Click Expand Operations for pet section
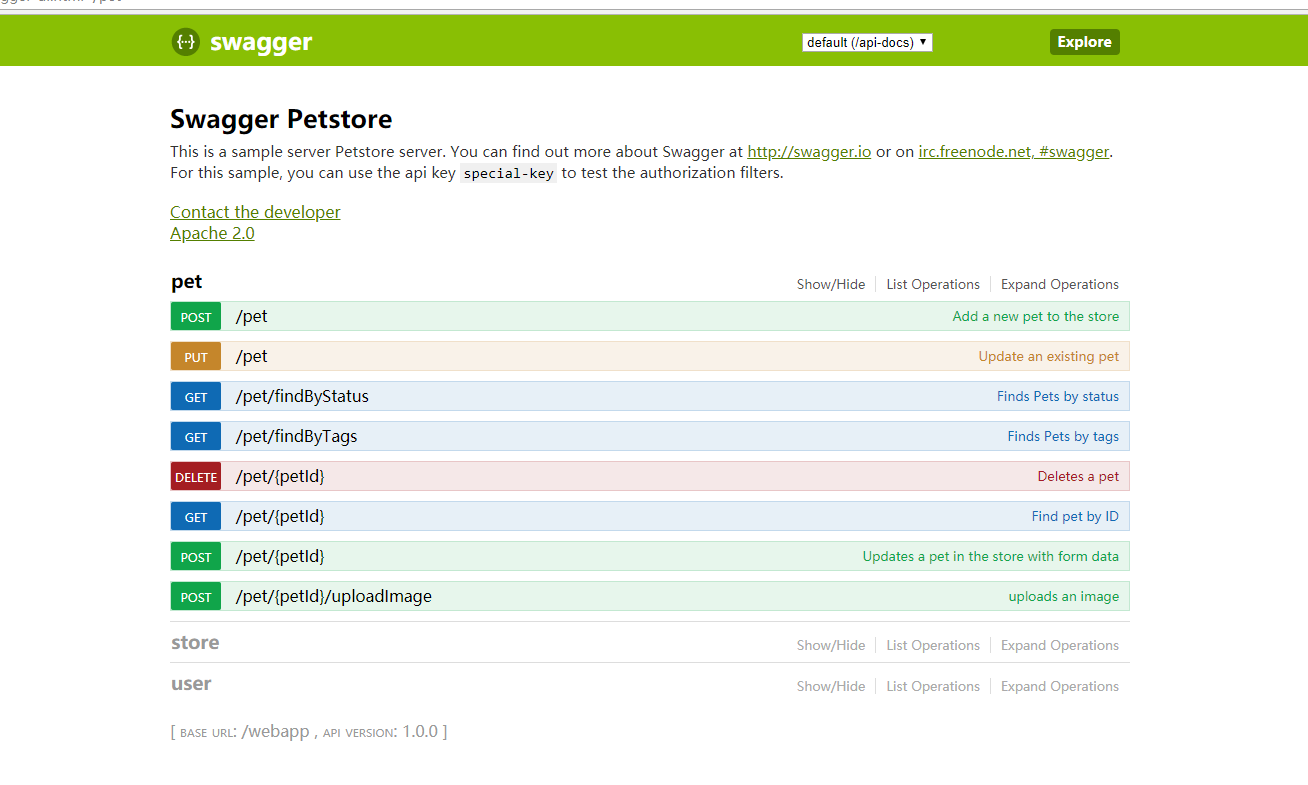The image size is (1308, 785). [x=1060, y=284]
